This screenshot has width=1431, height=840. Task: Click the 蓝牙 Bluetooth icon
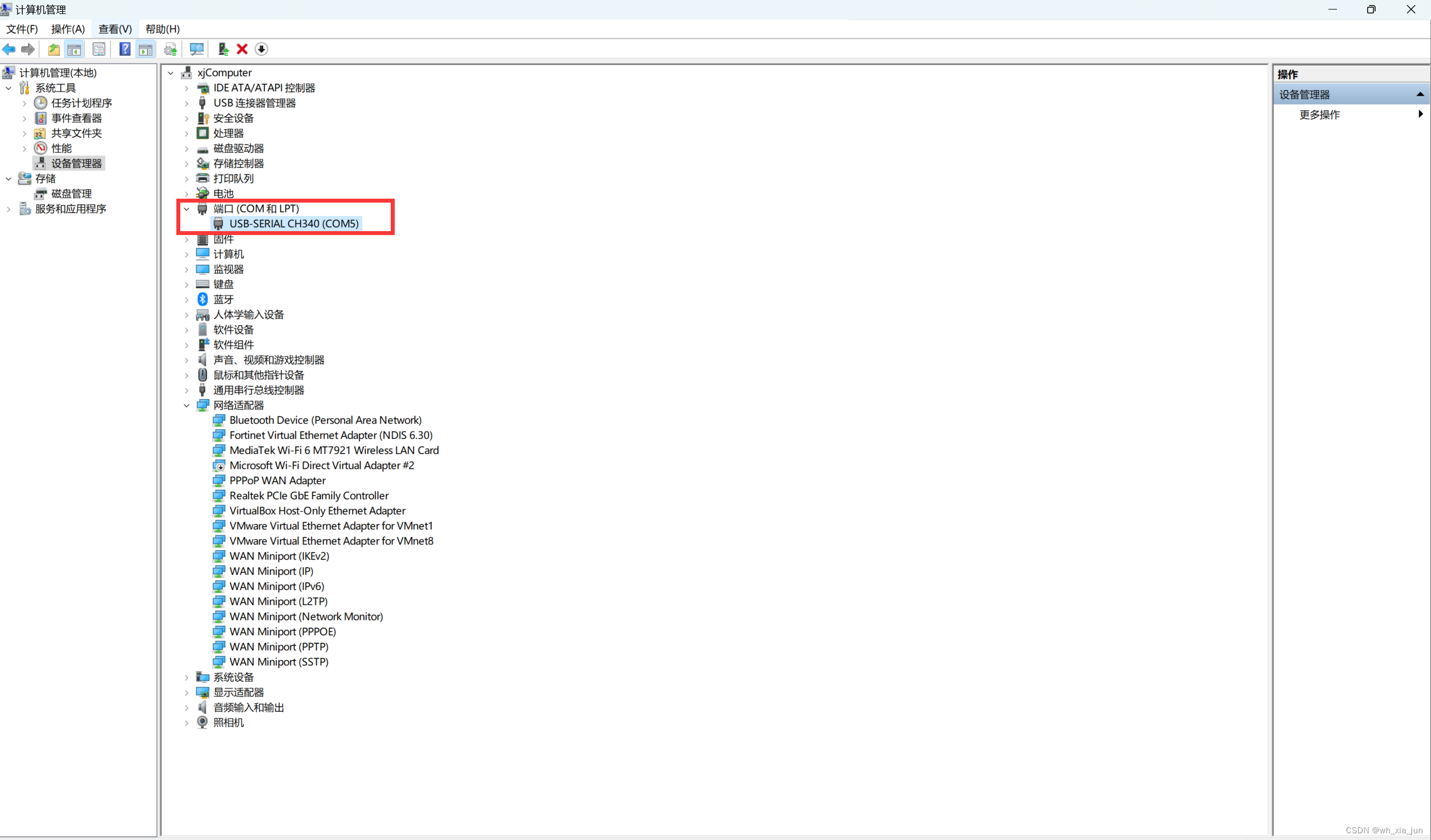pyautogui.click(x=203, y=299)
